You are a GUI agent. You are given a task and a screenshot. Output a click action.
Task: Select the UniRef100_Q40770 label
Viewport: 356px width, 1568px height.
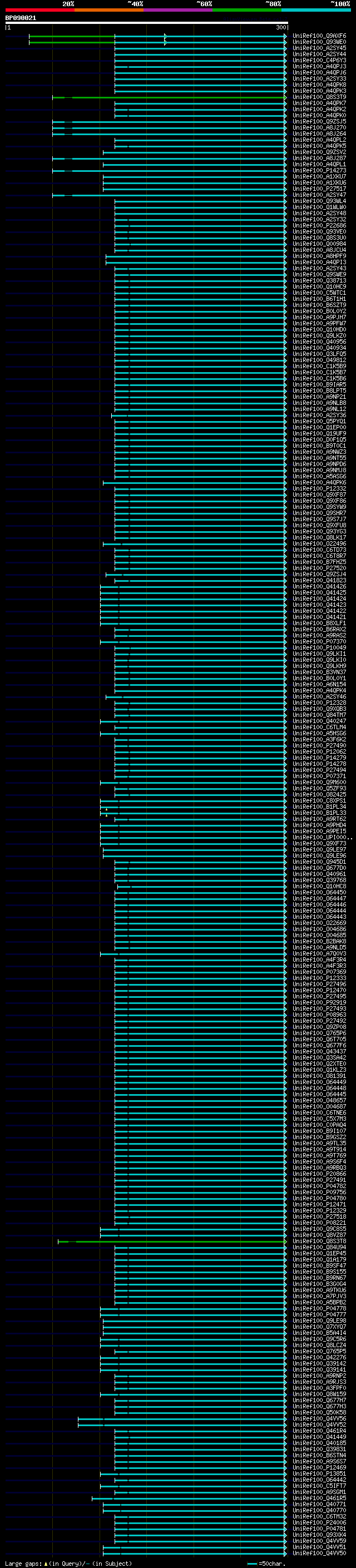tap(319, 1510)
